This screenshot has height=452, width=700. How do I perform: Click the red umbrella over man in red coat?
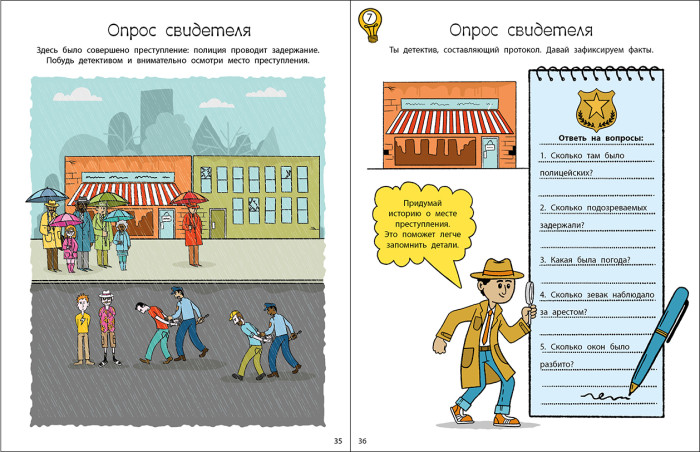[x=189, y=198]
